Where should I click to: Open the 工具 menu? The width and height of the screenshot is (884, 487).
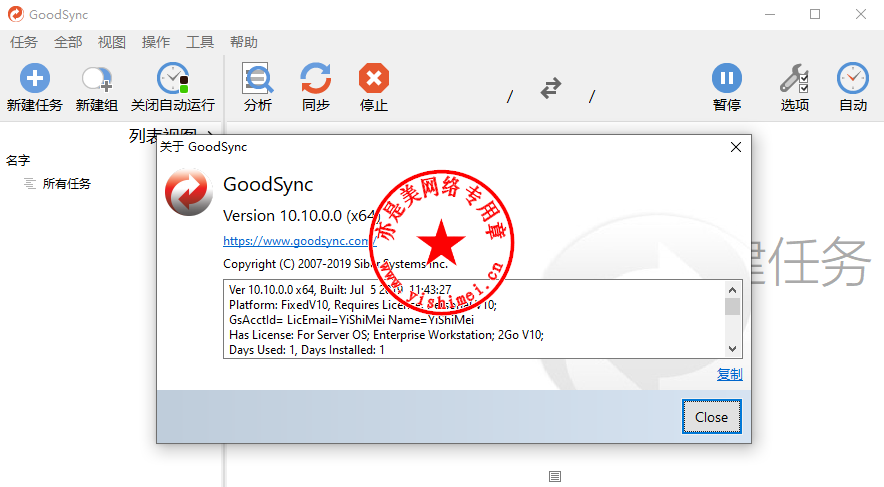coord(200,42)
